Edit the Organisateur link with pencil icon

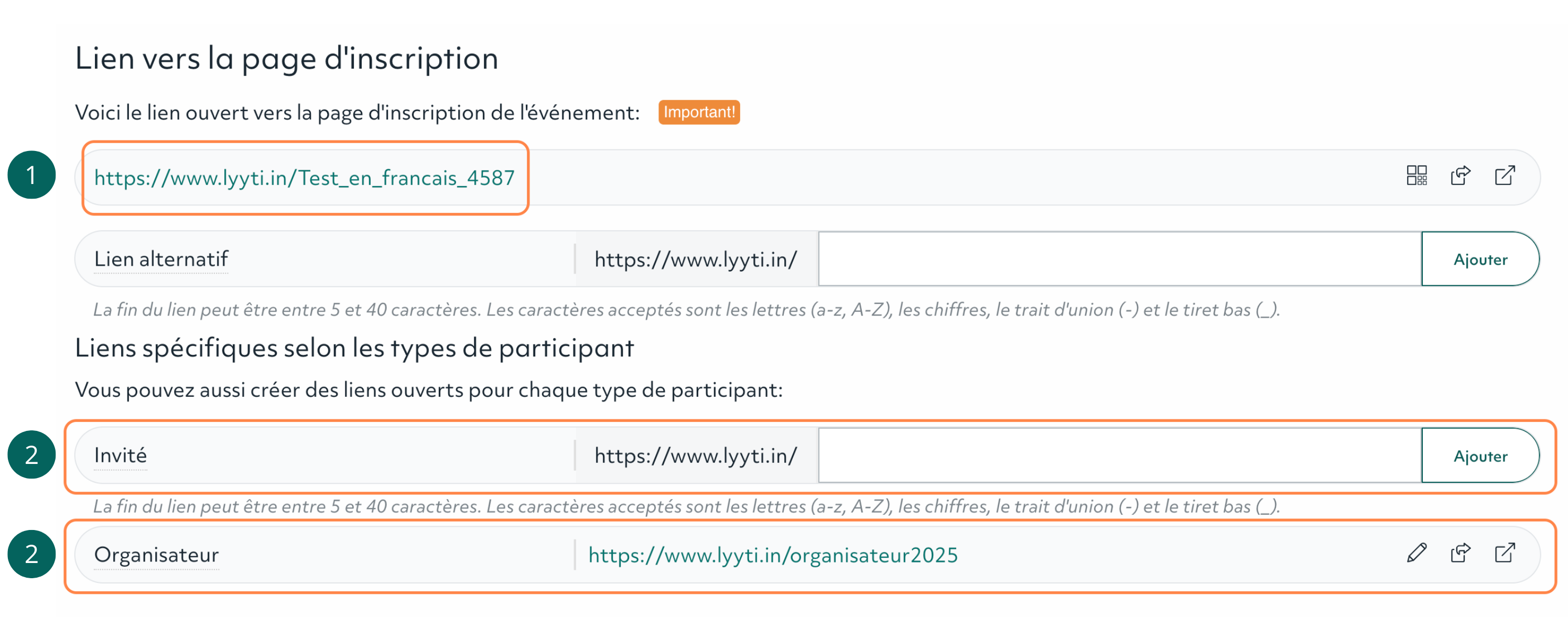1416,553
